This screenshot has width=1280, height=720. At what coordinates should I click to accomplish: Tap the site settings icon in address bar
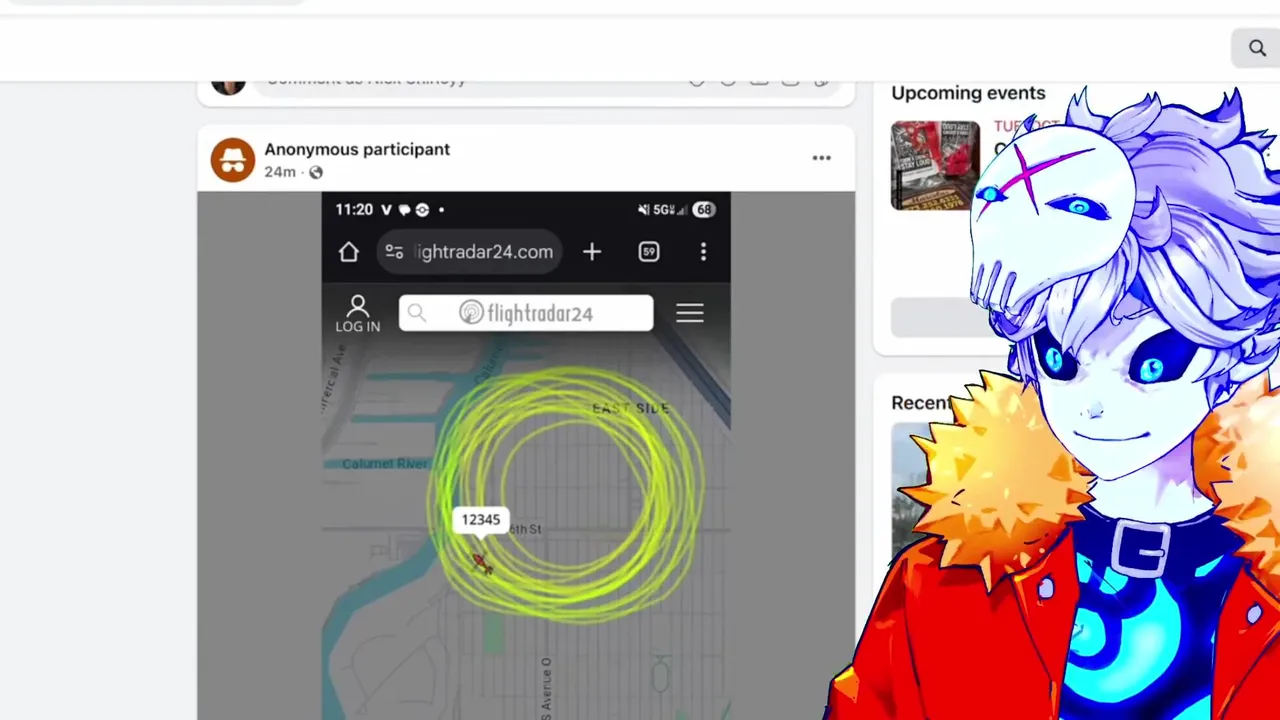[394, 252]
